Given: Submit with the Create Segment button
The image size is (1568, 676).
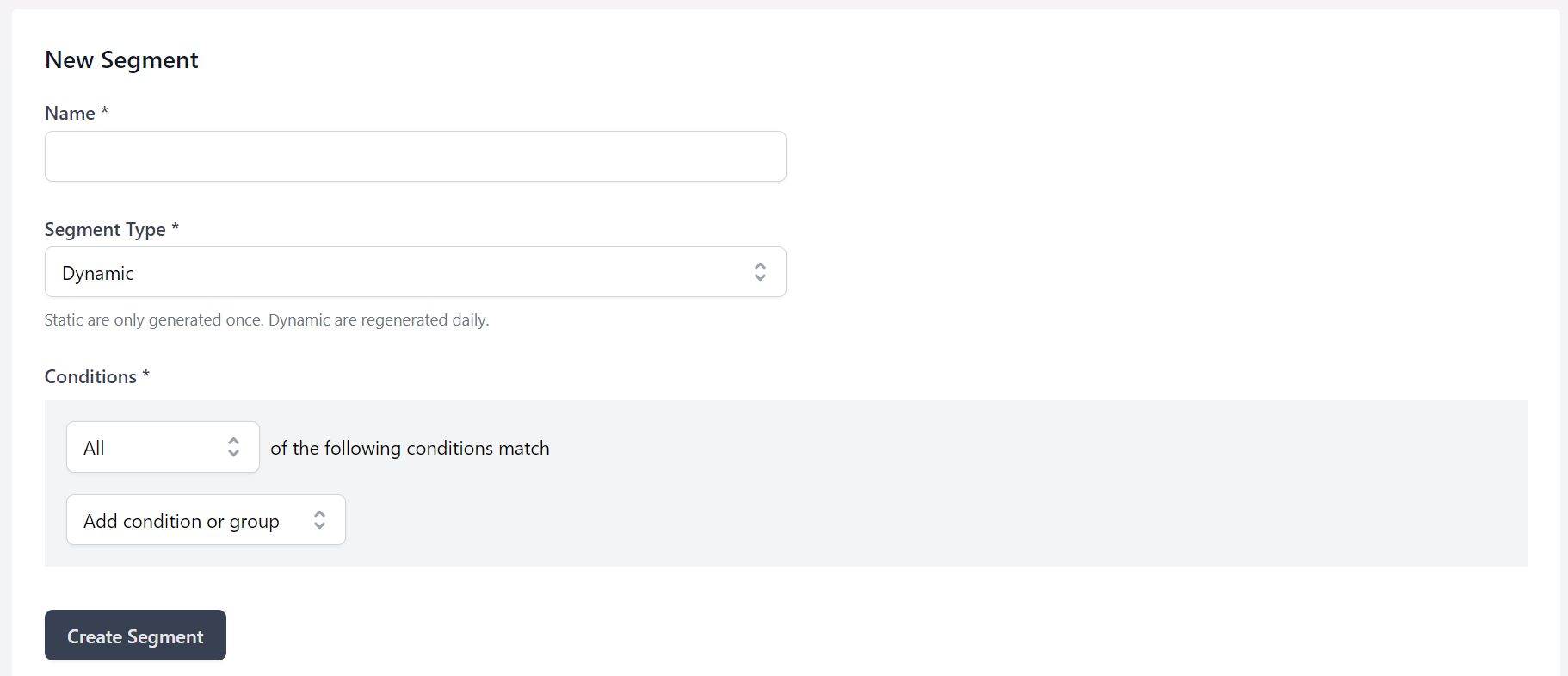Looking at the screenshot, I should pyautogui.click(x=135, y=636).
